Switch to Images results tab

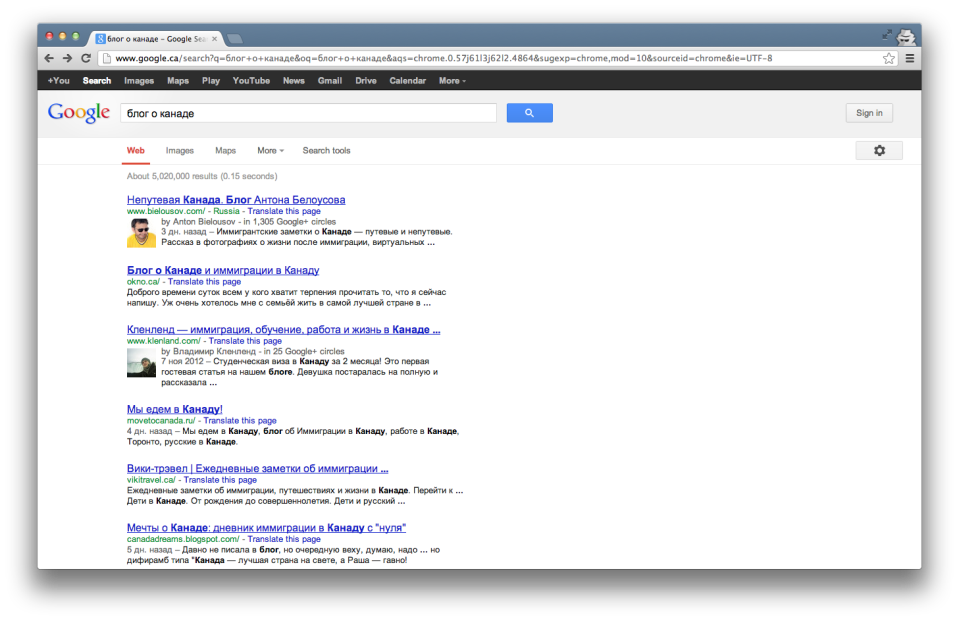point(180,151)
